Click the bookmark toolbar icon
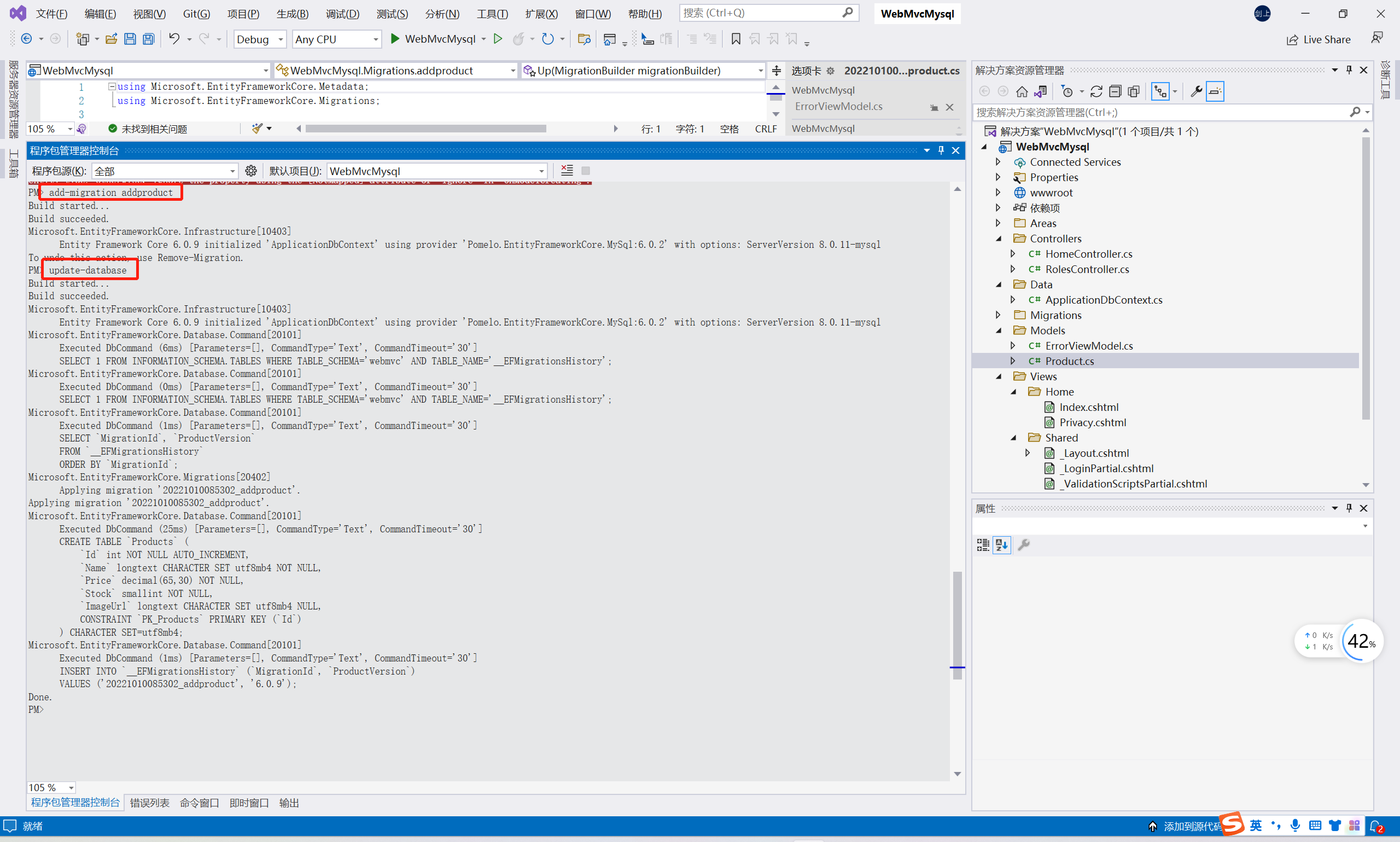Viewport: 1400px width, 842px height. pyautogui.click(x=736, y=39)
